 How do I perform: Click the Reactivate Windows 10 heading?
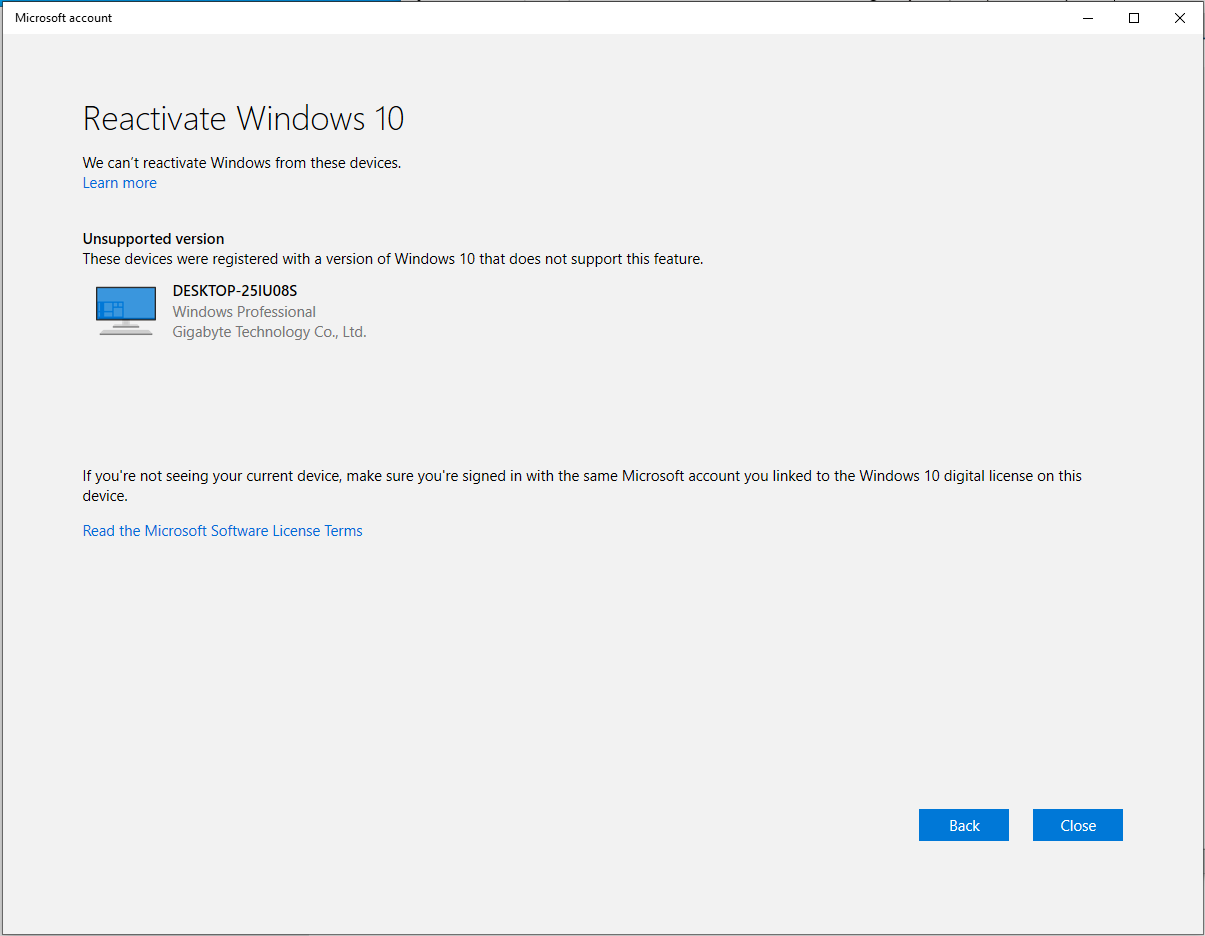243,119
